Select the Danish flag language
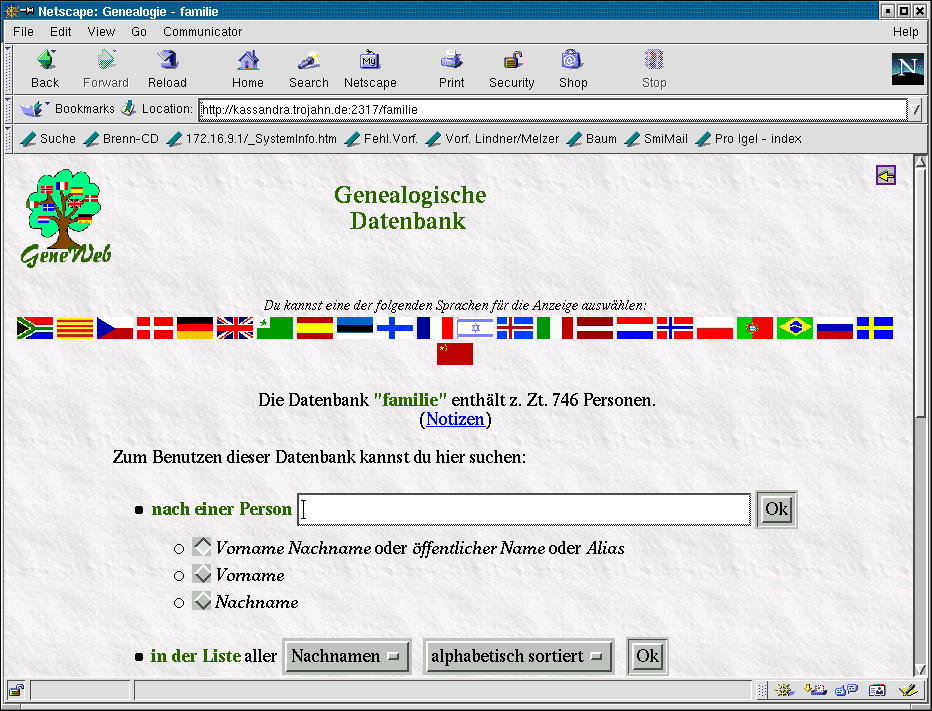Viewport: 932px width, 711px height. (155, 328)
